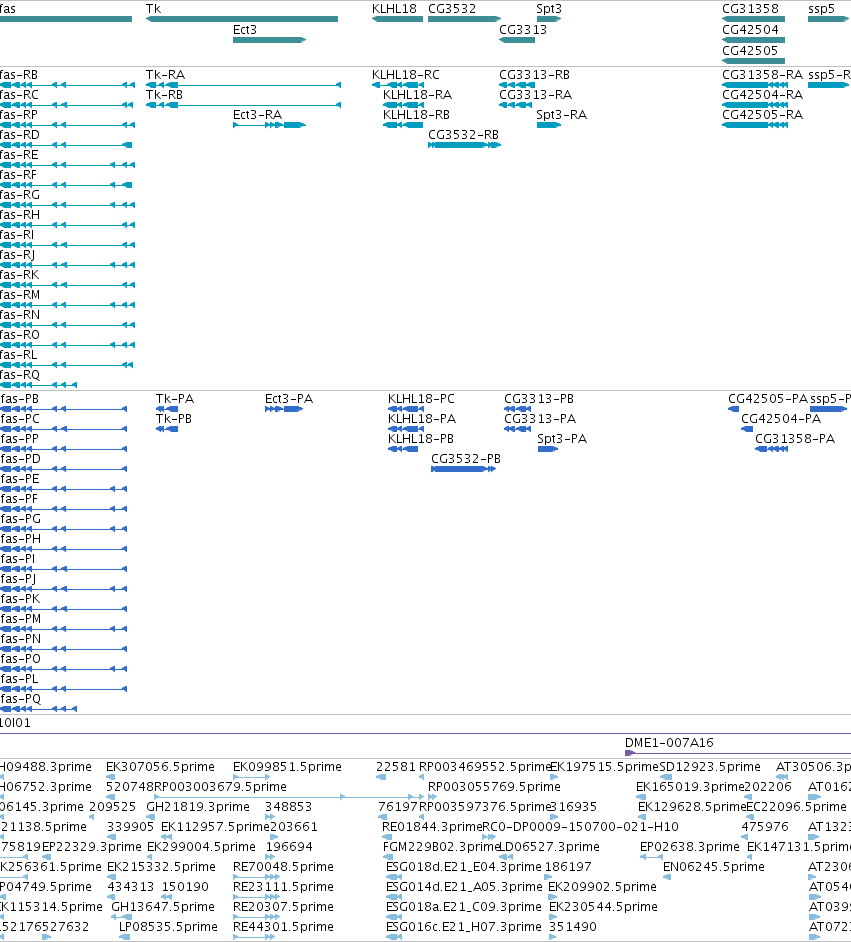Click the fas-PH protein label
851x942 pixels.
(21, 539)
